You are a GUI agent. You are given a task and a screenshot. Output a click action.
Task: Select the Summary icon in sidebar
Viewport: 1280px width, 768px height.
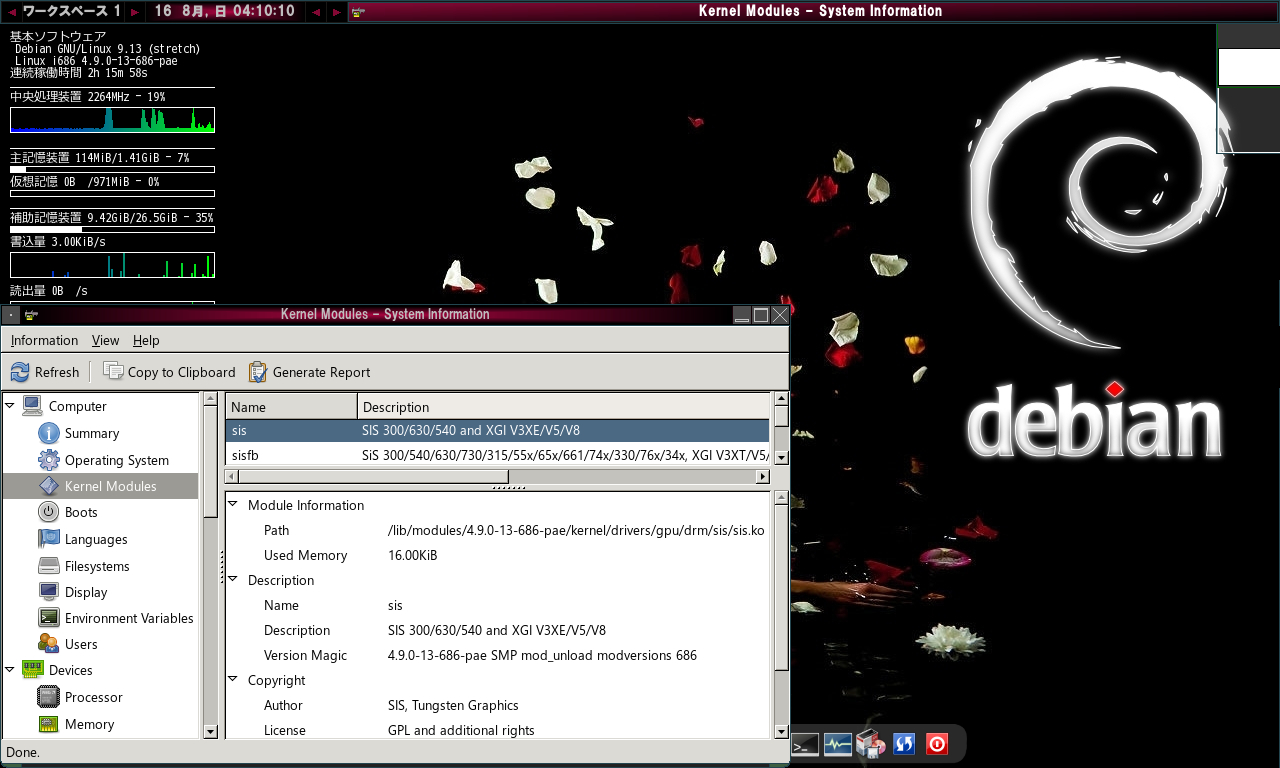[49, 433]
